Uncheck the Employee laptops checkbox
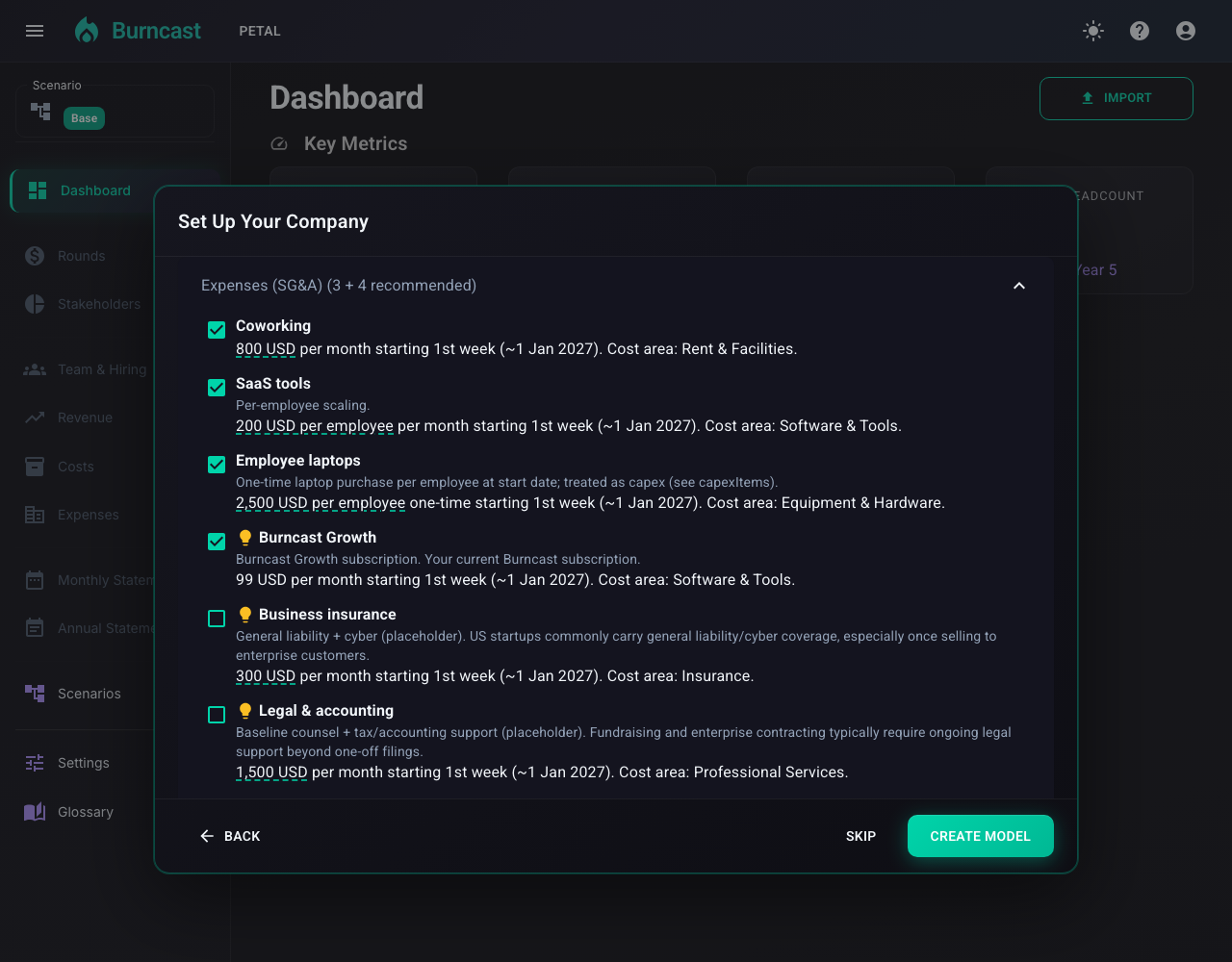The width and height of the screenshot is (1232, 962). click(x=217, y=465)
